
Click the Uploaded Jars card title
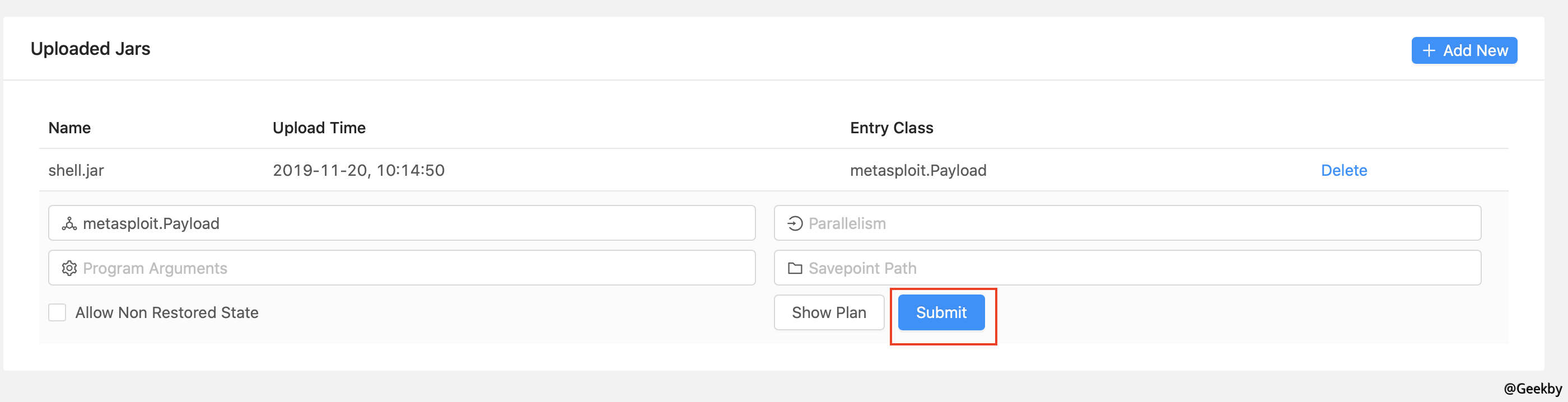coord(90,49)
